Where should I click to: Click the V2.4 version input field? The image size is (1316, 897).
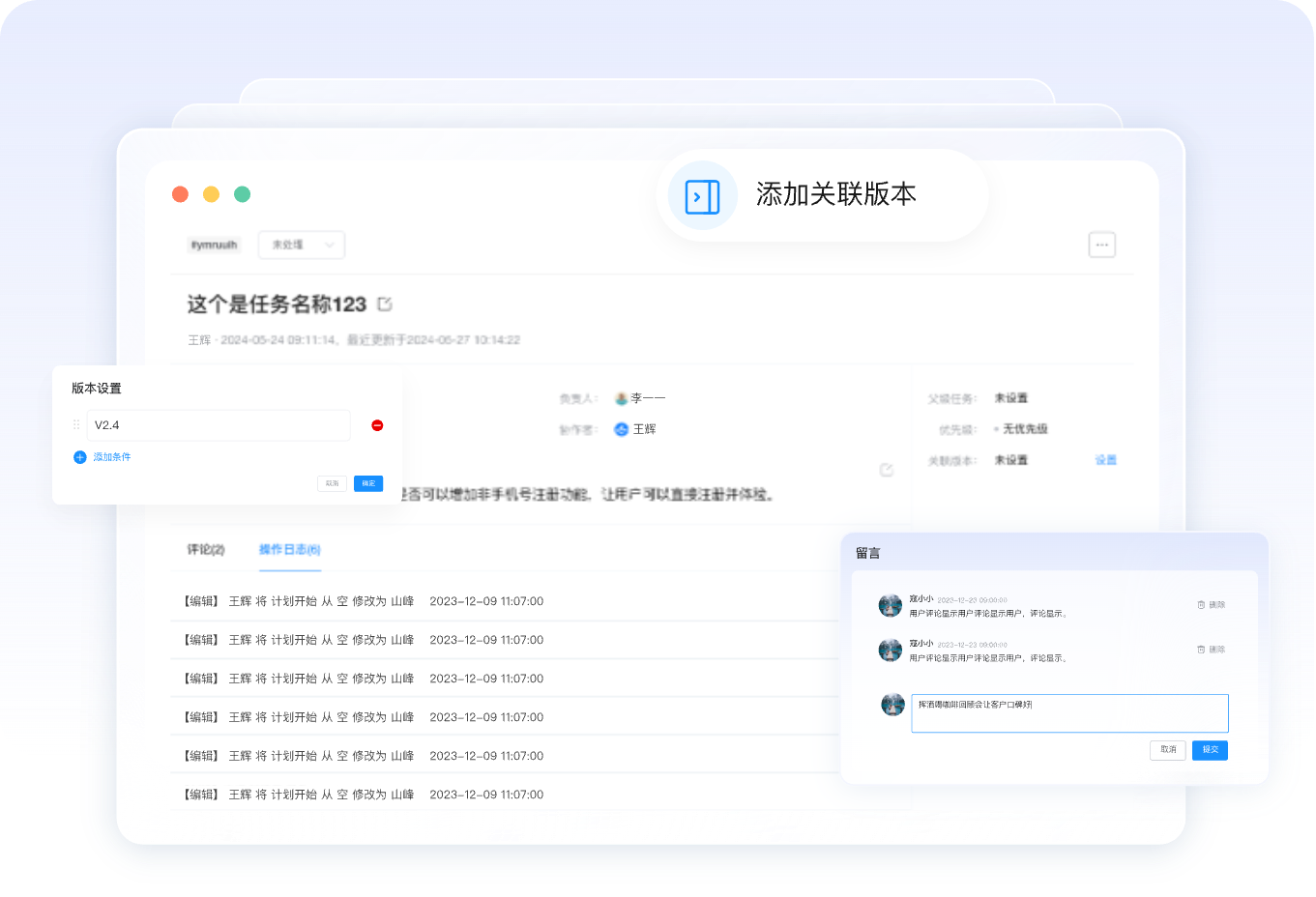(219, 425)
